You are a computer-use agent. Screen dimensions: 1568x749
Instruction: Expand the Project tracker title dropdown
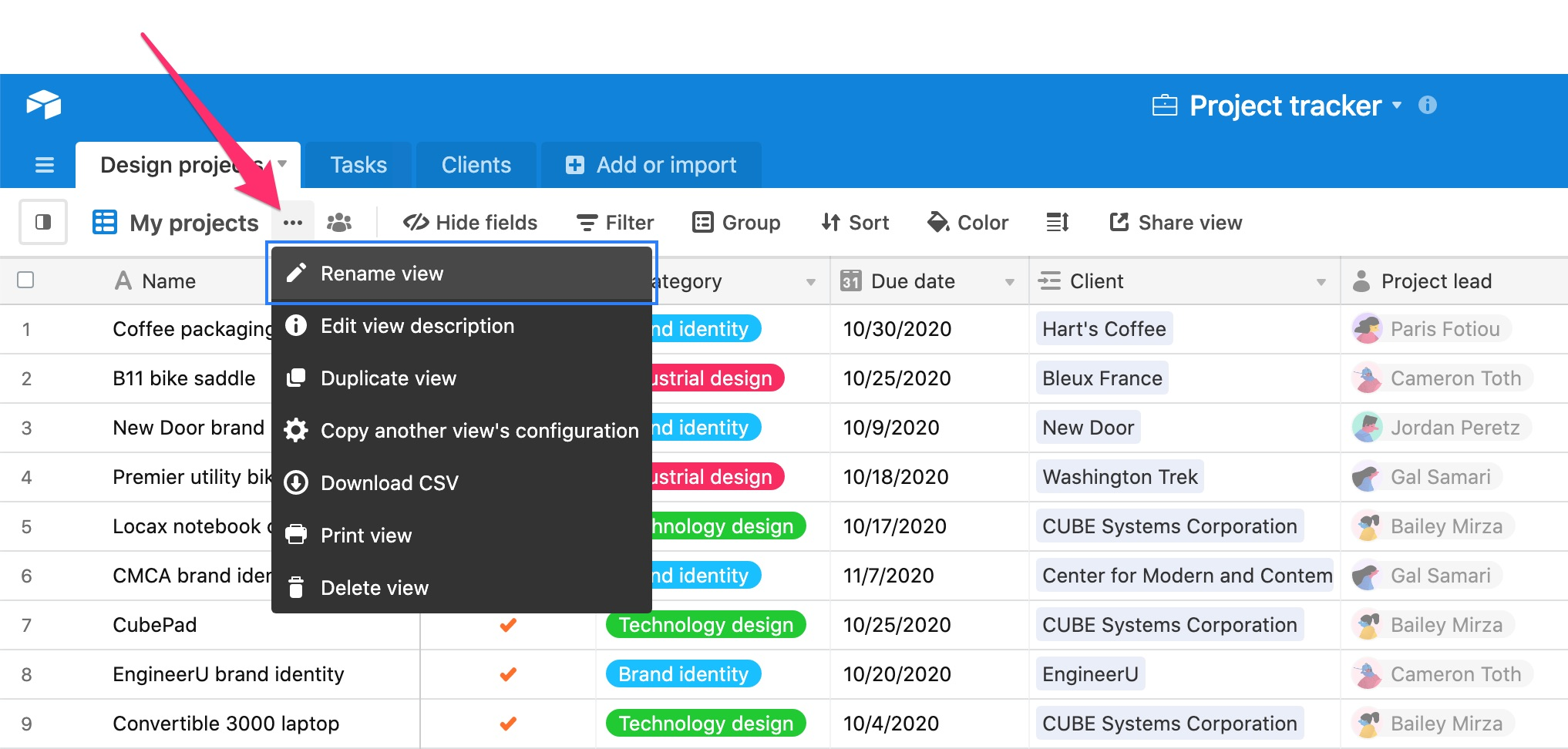point(1397,105)
